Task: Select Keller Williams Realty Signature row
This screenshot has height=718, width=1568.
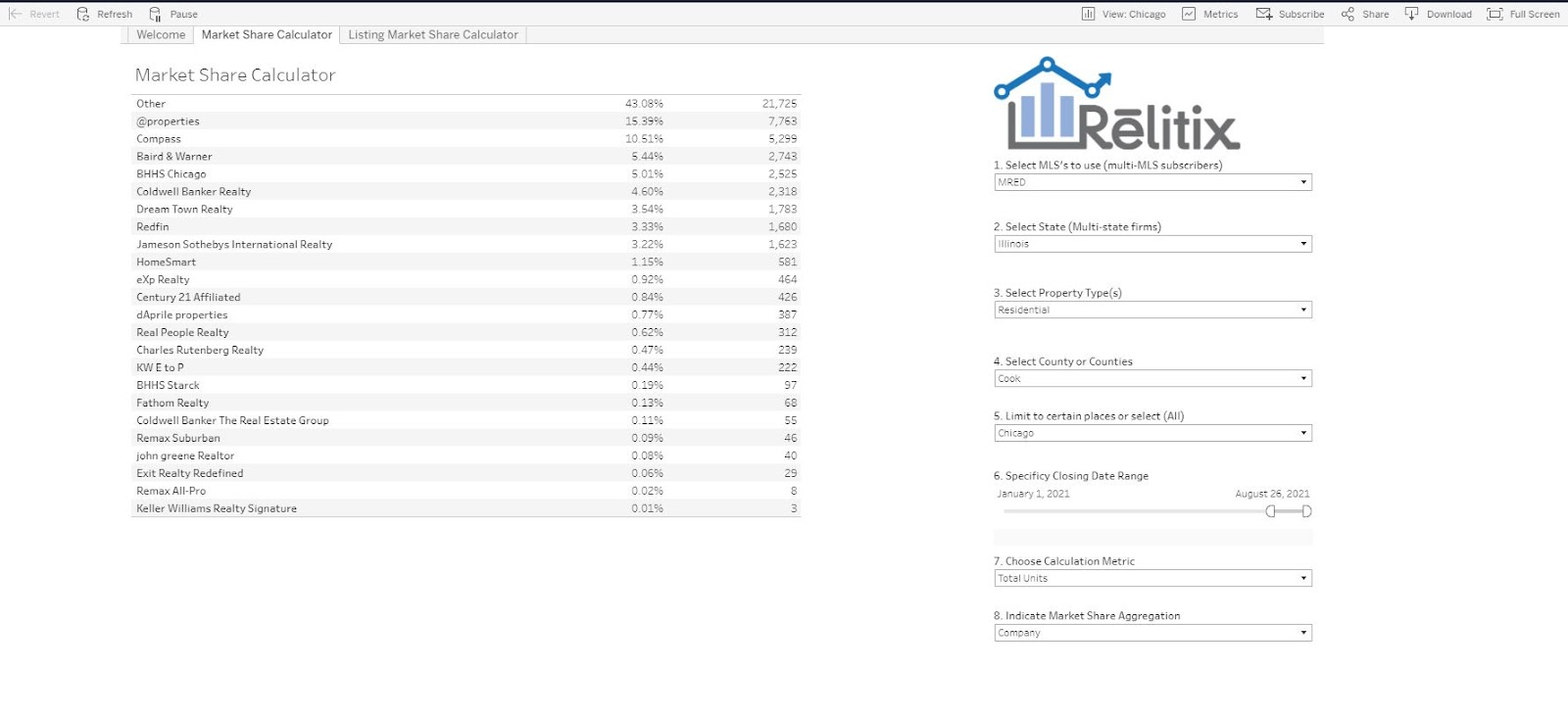Action: 466,509
